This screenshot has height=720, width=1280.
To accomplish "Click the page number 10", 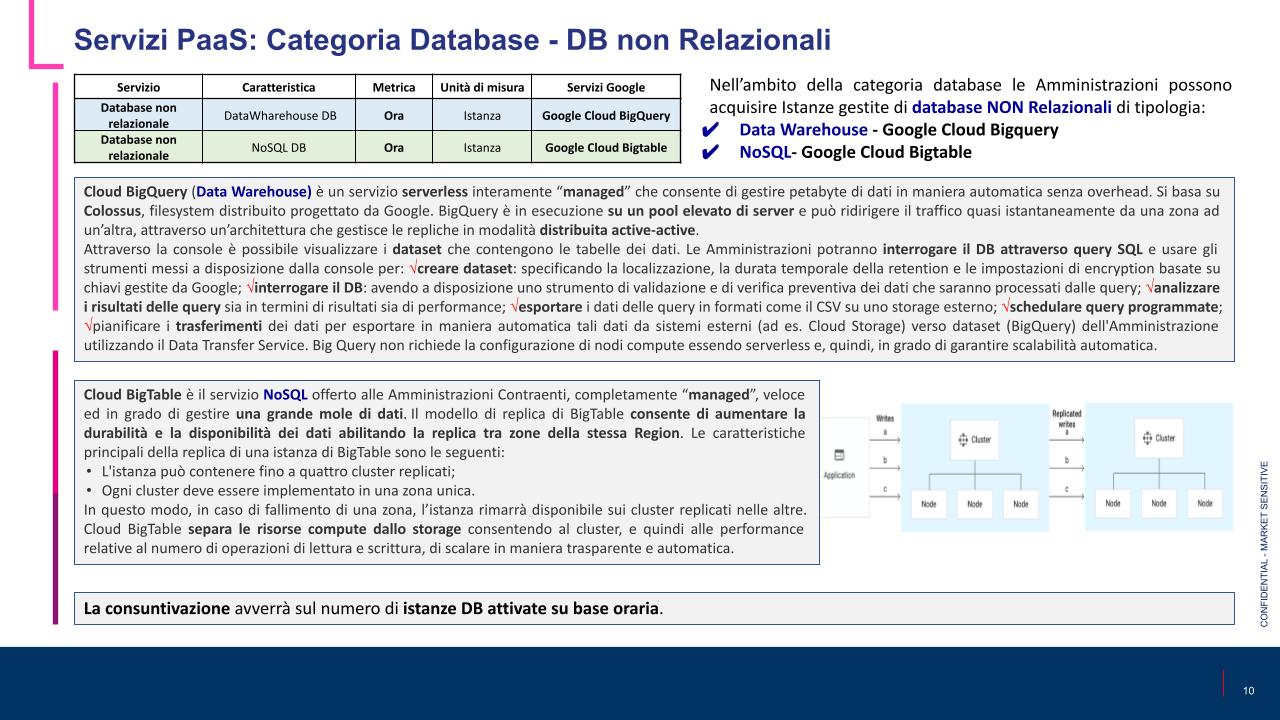I will 1248,691.
